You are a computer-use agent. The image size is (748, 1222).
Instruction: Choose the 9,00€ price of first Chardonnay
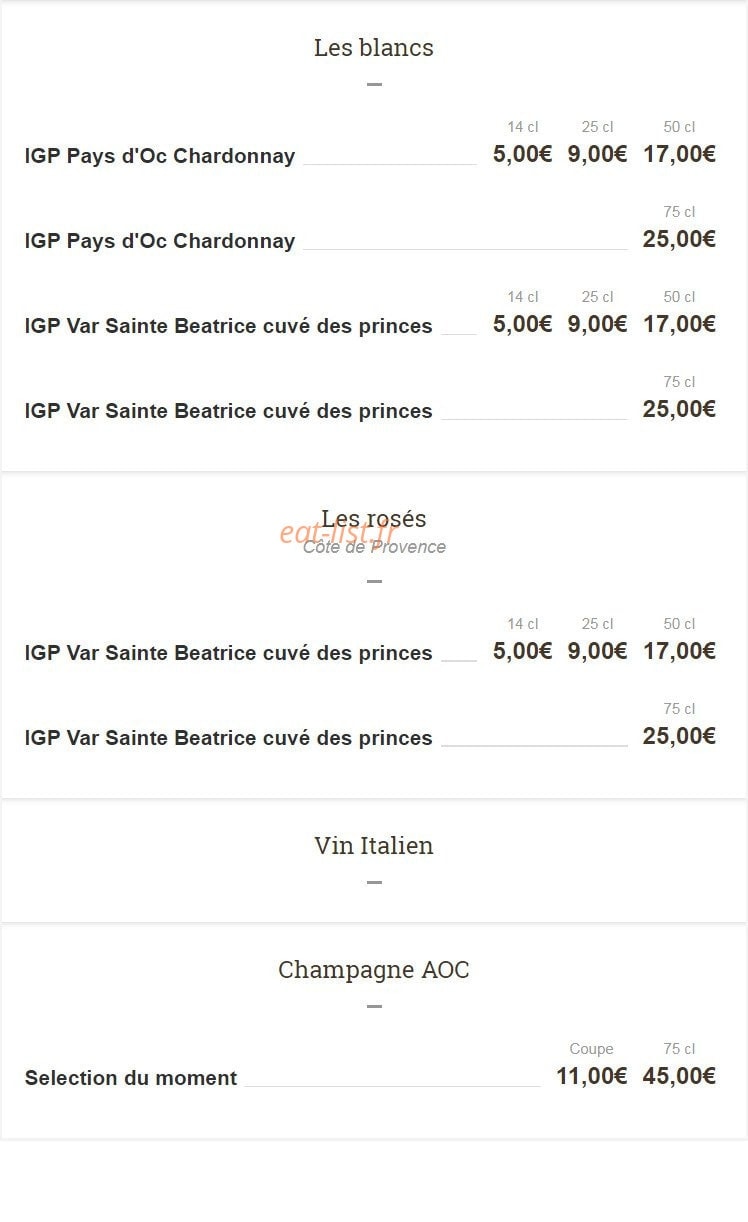[598, 154]
